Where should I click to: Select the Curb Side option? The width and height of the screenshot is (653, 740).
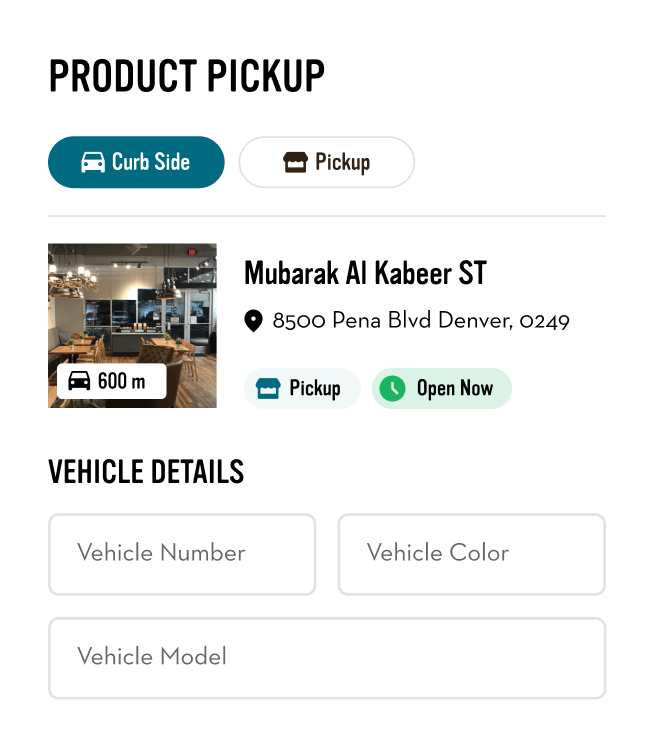[x=136, y=162]
